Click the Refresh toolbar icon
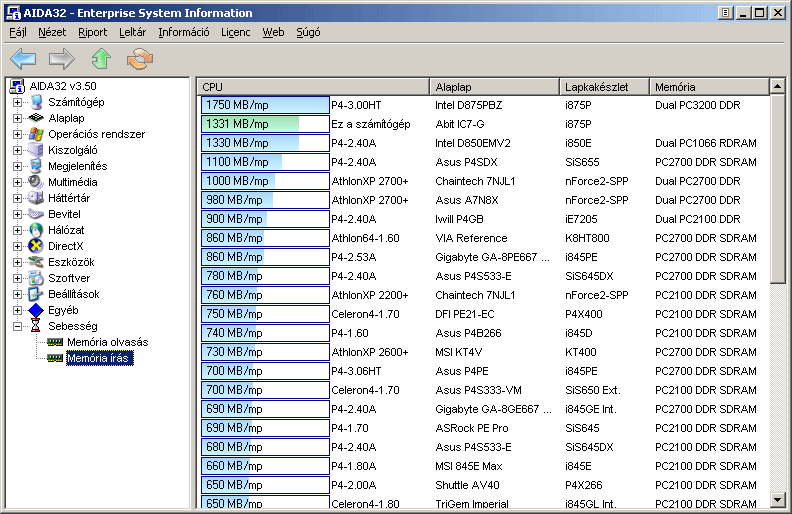This screenshot has width=792, height=514. coord(140,59)
